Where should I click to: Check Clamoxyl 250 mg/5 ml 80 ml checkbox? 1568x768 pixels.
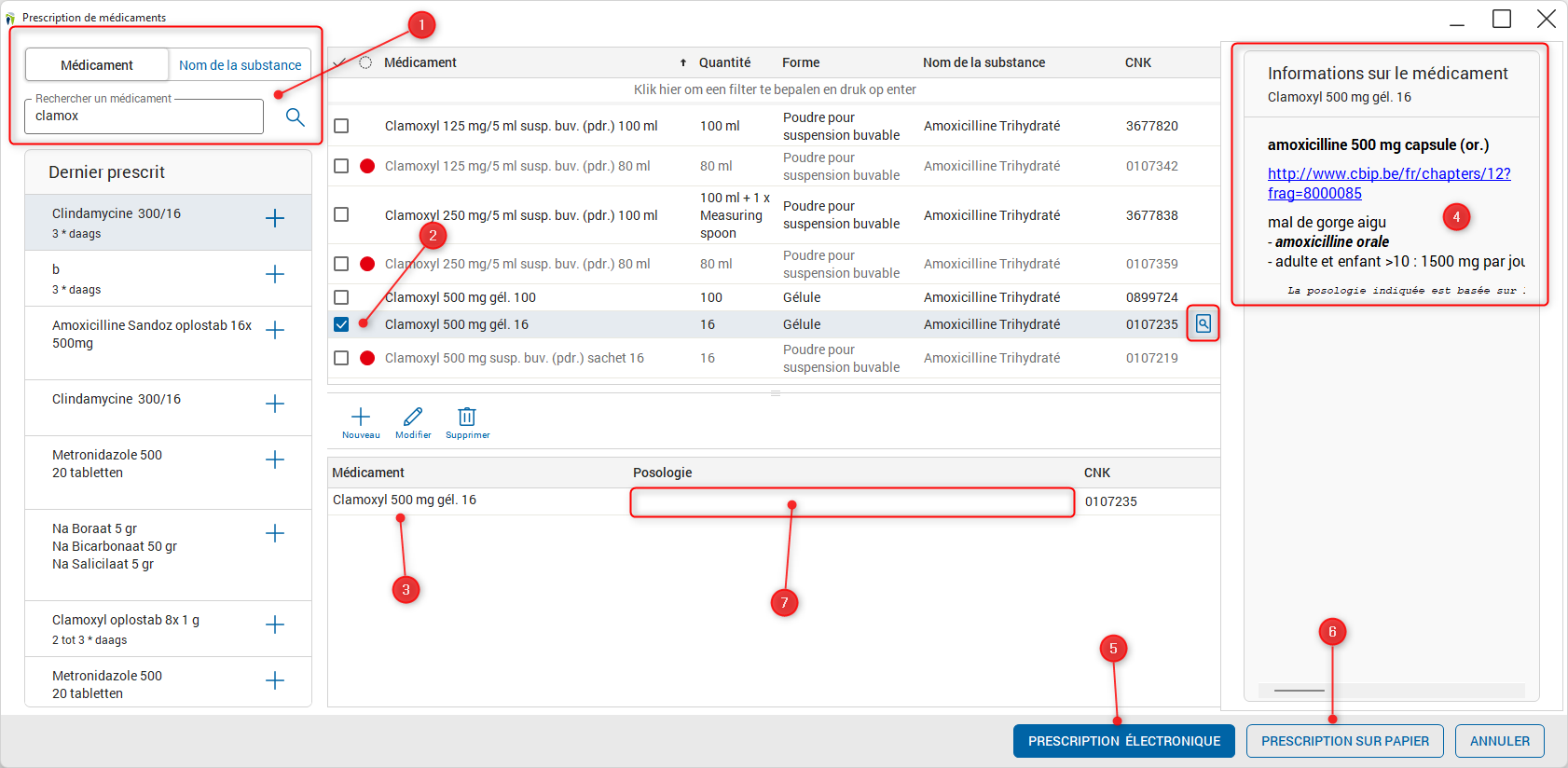click(341, 264)
